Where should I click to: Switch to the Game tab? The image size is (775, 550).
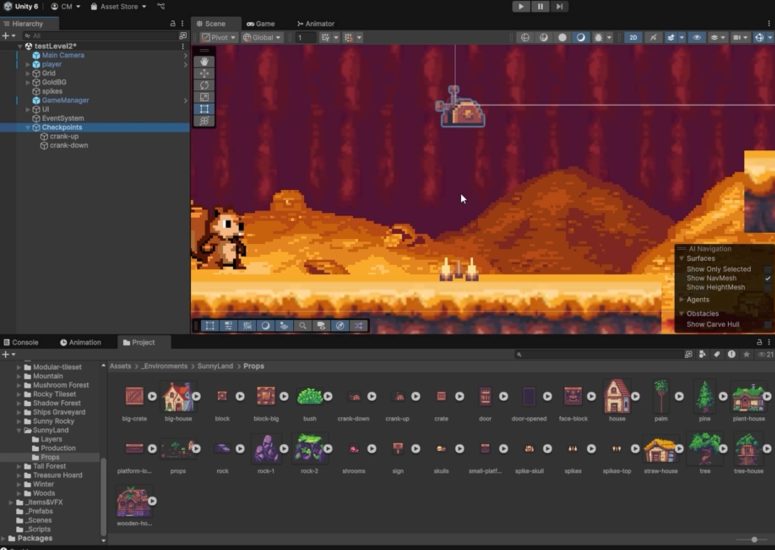260,24
